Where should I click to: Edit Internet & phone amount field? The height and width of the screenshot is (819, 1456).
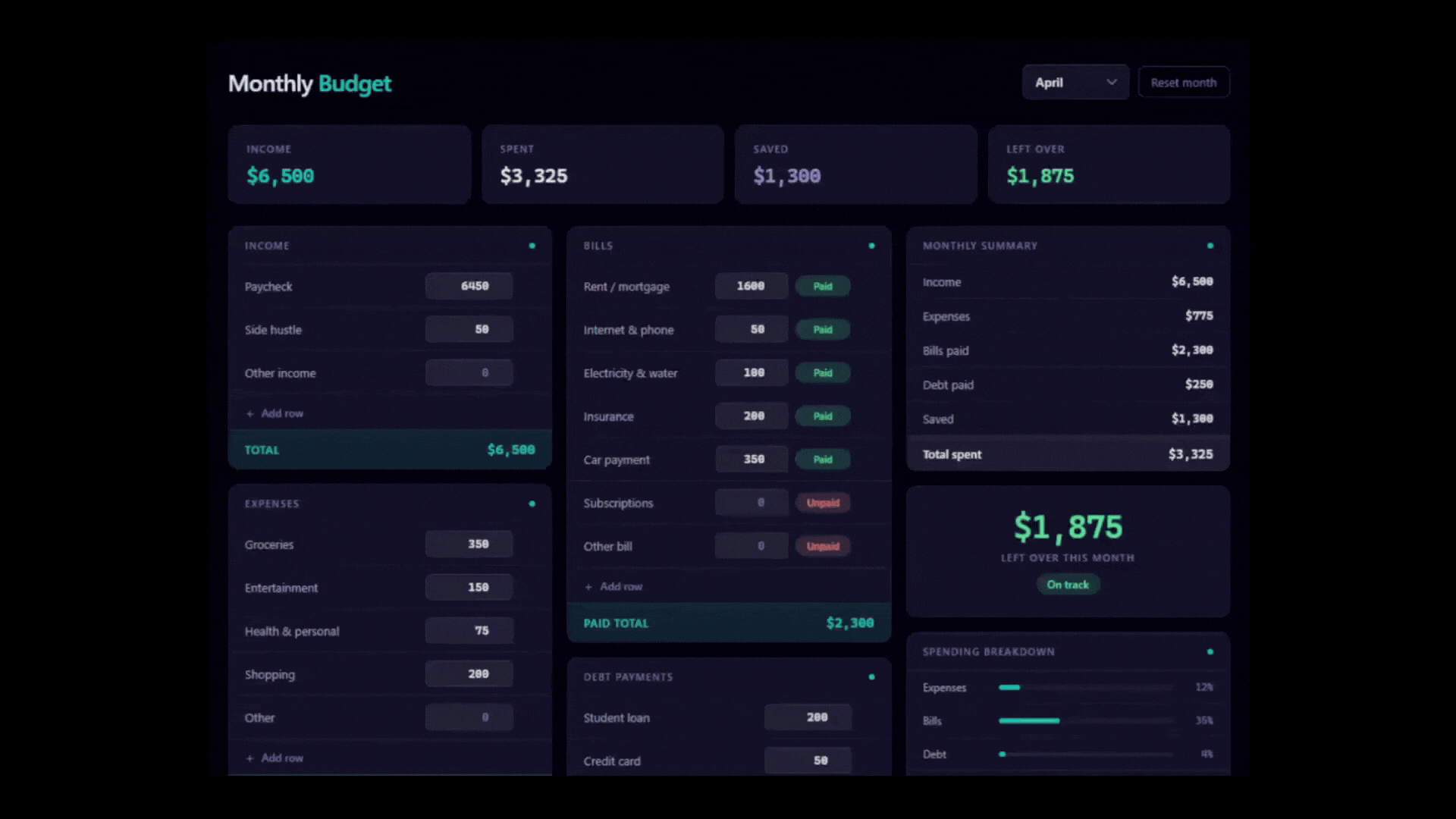coord(751,329)
